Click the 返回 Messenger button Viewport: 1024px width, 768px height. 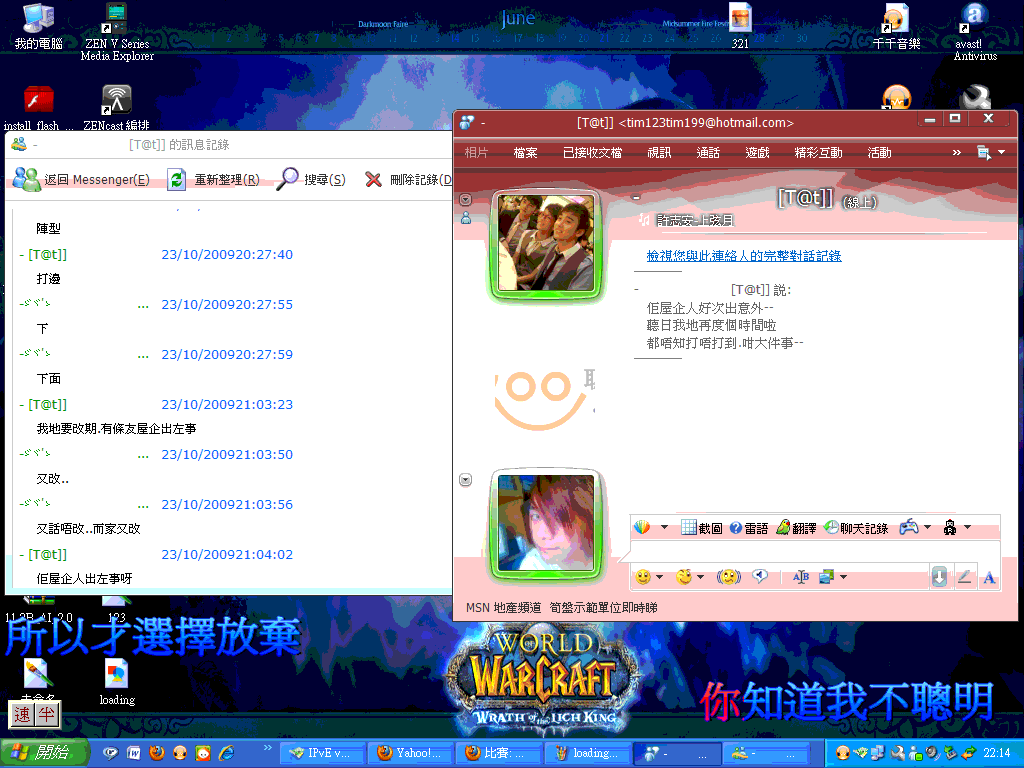[x=82, y=180]
